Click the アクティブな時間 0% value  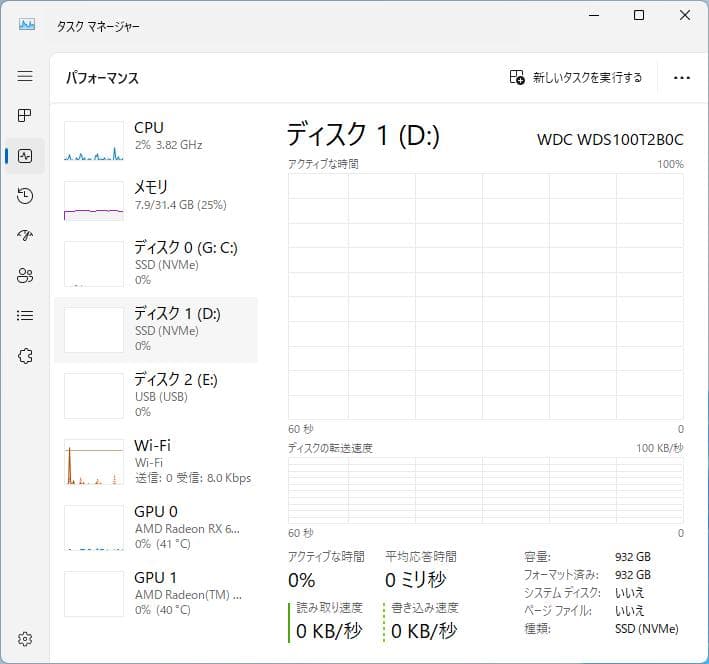click(x=302, y=581)
